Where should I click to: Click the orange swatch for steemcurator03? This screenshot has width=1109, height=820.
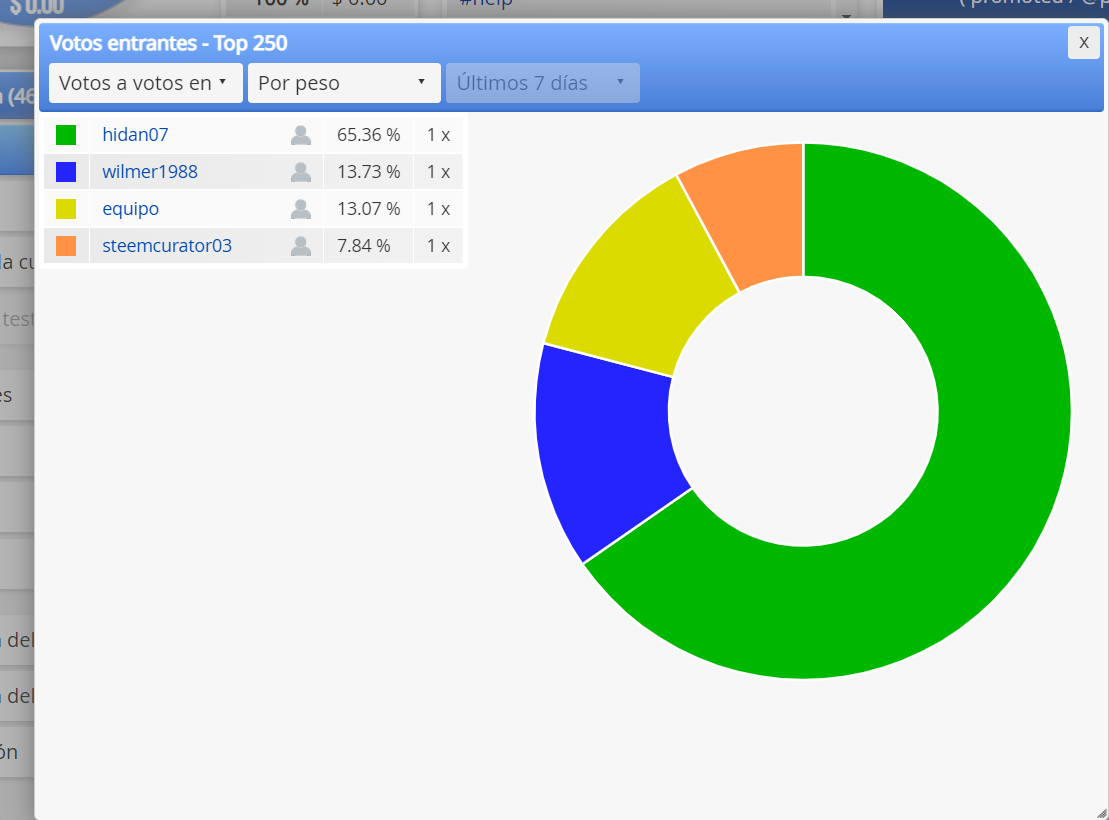(x=66, y=246)
